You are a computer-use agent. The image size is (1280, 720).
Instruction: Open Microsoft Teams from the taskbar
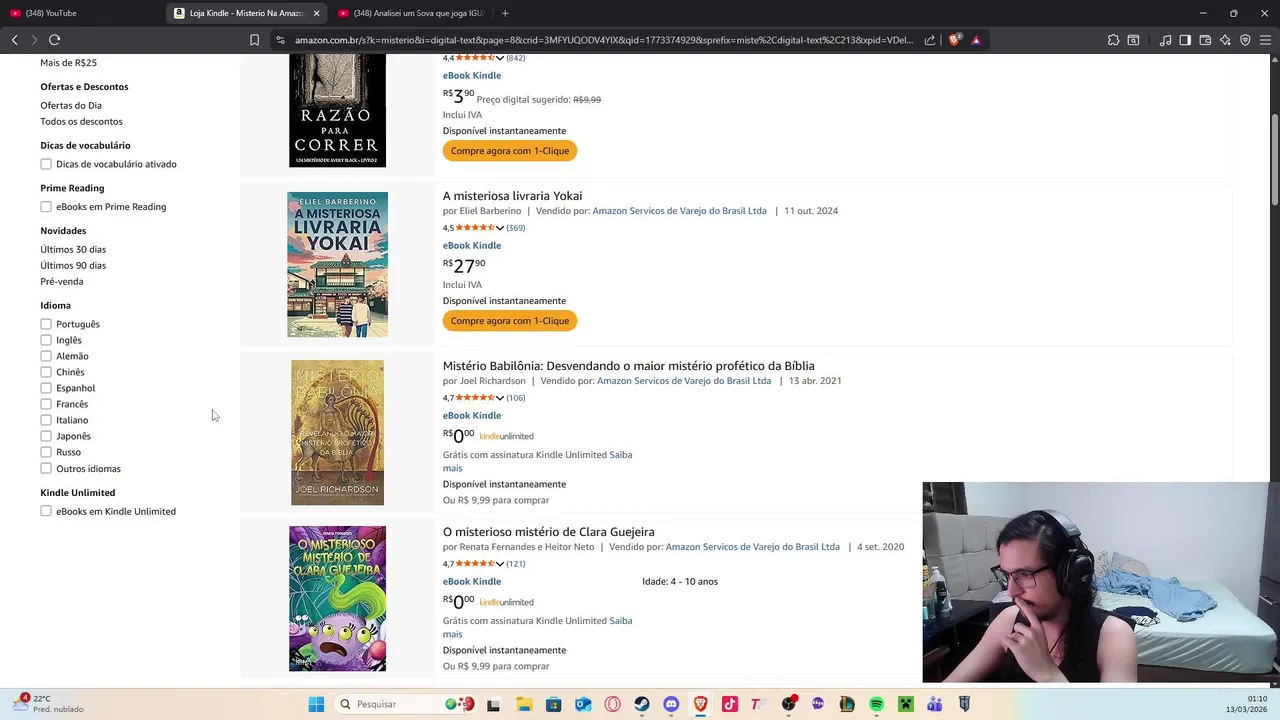[935, 704]
